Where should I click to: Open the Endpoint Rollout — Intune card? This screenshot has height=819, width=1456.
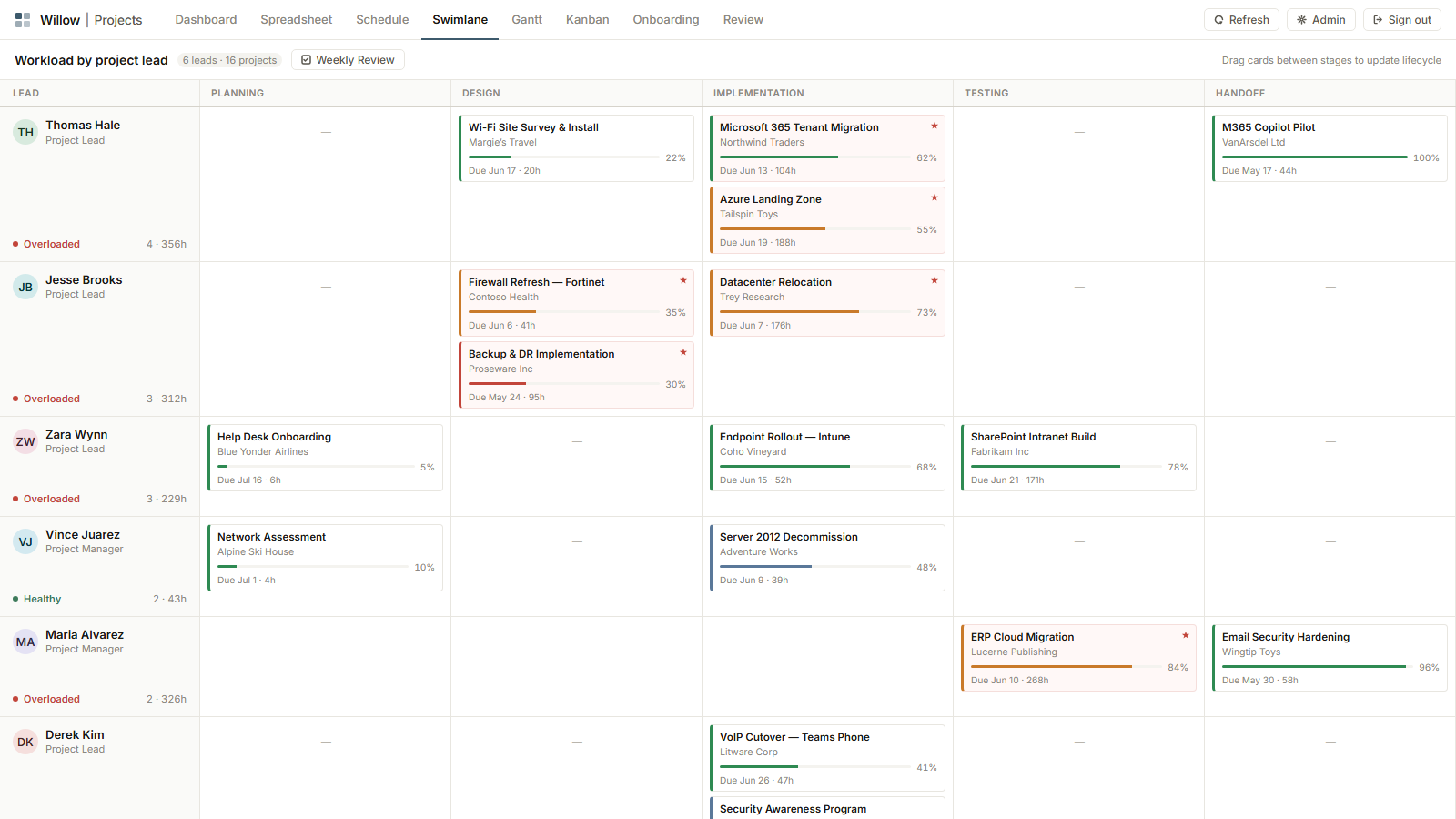tap(827, 458)
